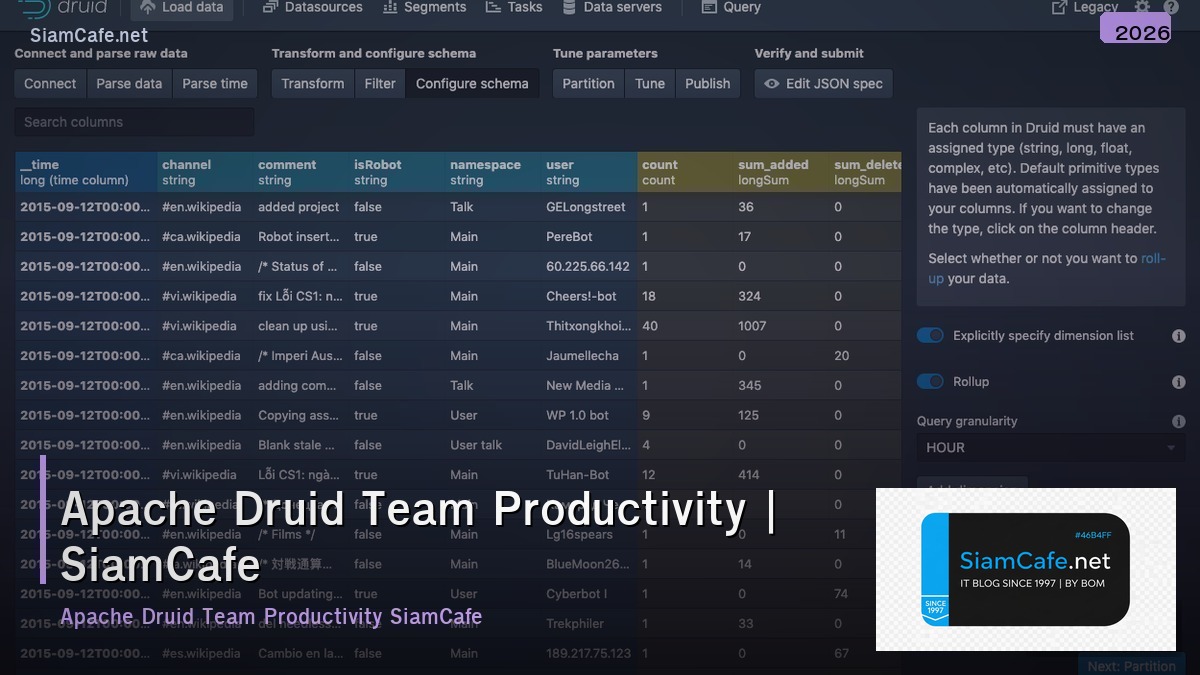Click the Search columns input field
The height and width of the screenshot is (675, 1200).
point(134,121)
